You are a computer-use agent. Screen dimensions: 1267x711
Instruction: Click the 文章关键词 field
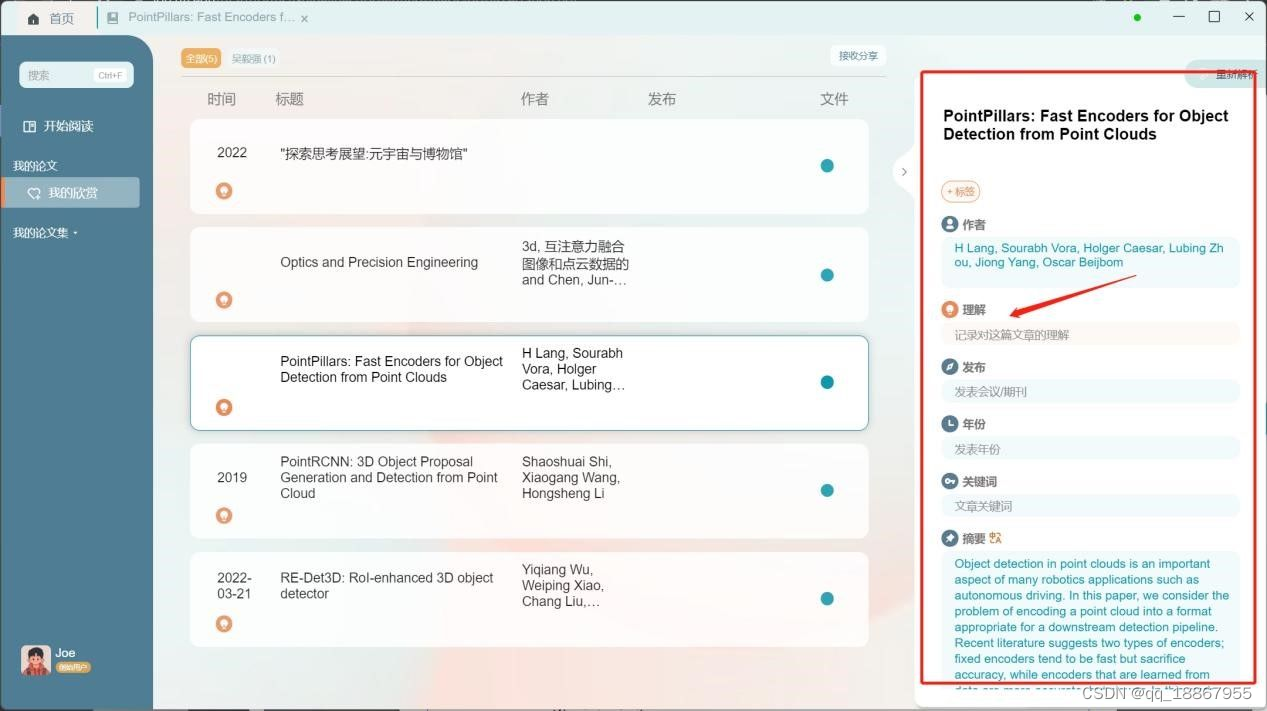(1090, 506)
